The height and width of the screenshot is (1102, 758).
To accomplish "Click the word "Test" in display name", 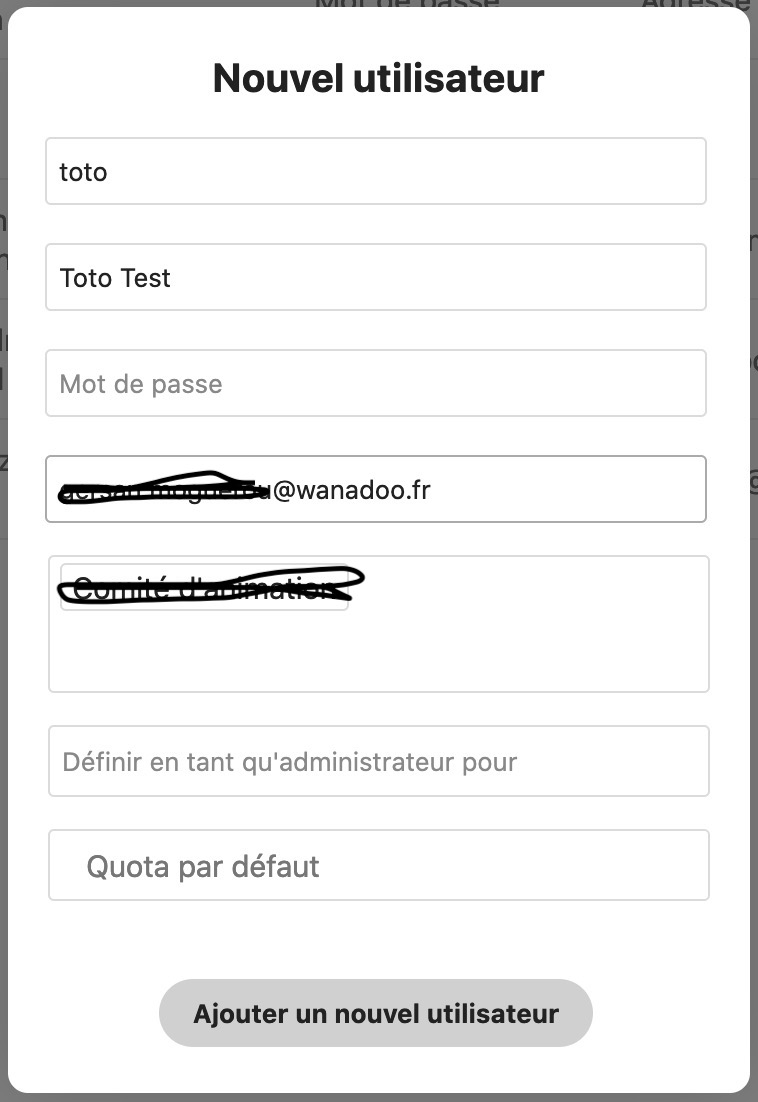I will (146, 278).
